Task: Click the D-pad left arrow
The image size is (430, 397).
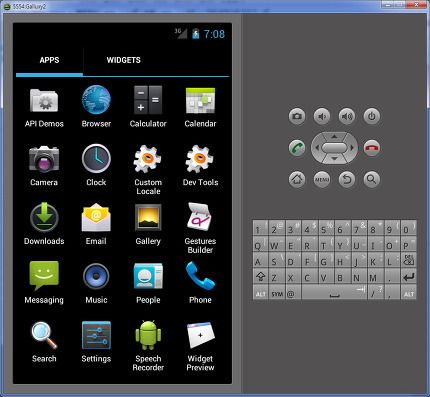Action: point(317,148)
